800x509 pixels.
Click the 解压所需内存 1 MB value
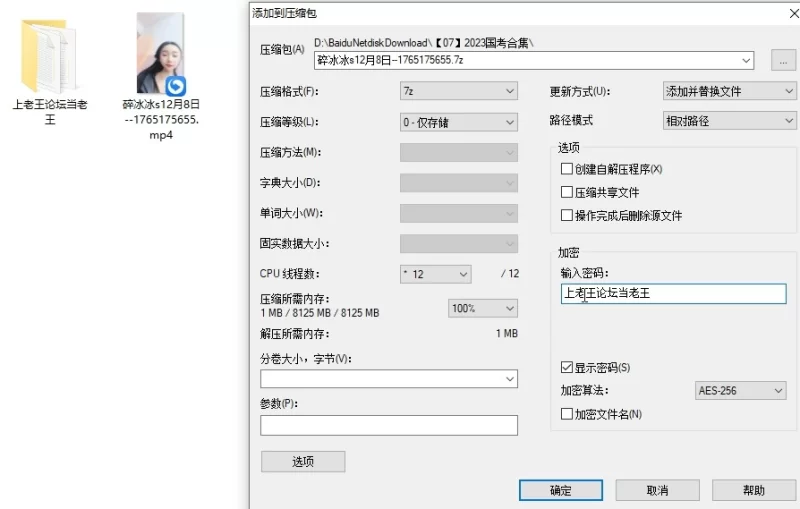[507, 334]
